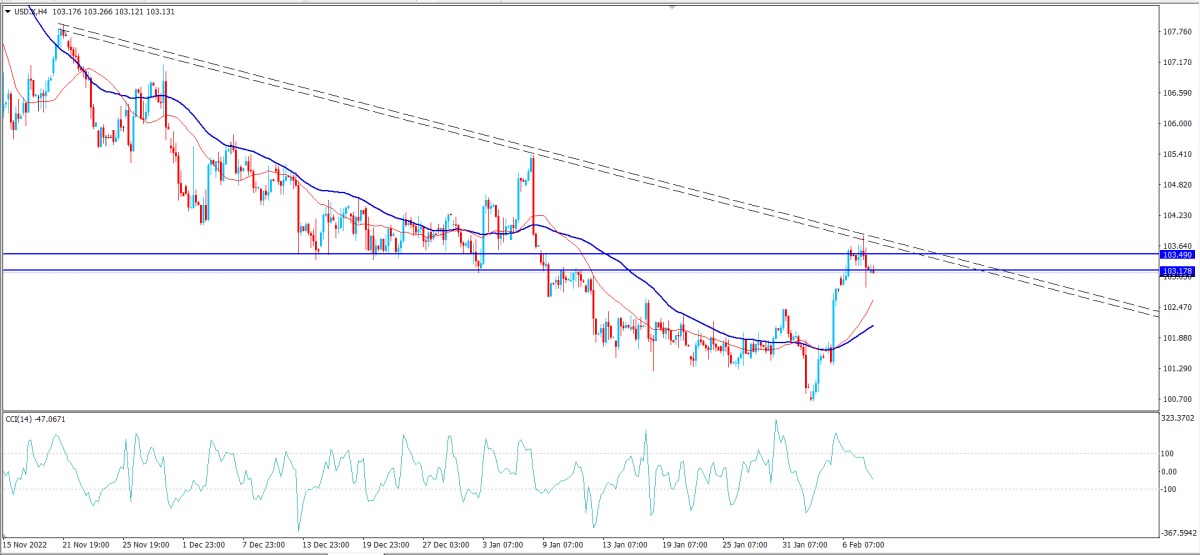Image resolution: width=1200 pixels, height=555 pixels.
Task: Select the 103.178 blue price label
Action: pyautogui.click(x=1176, y=271)
